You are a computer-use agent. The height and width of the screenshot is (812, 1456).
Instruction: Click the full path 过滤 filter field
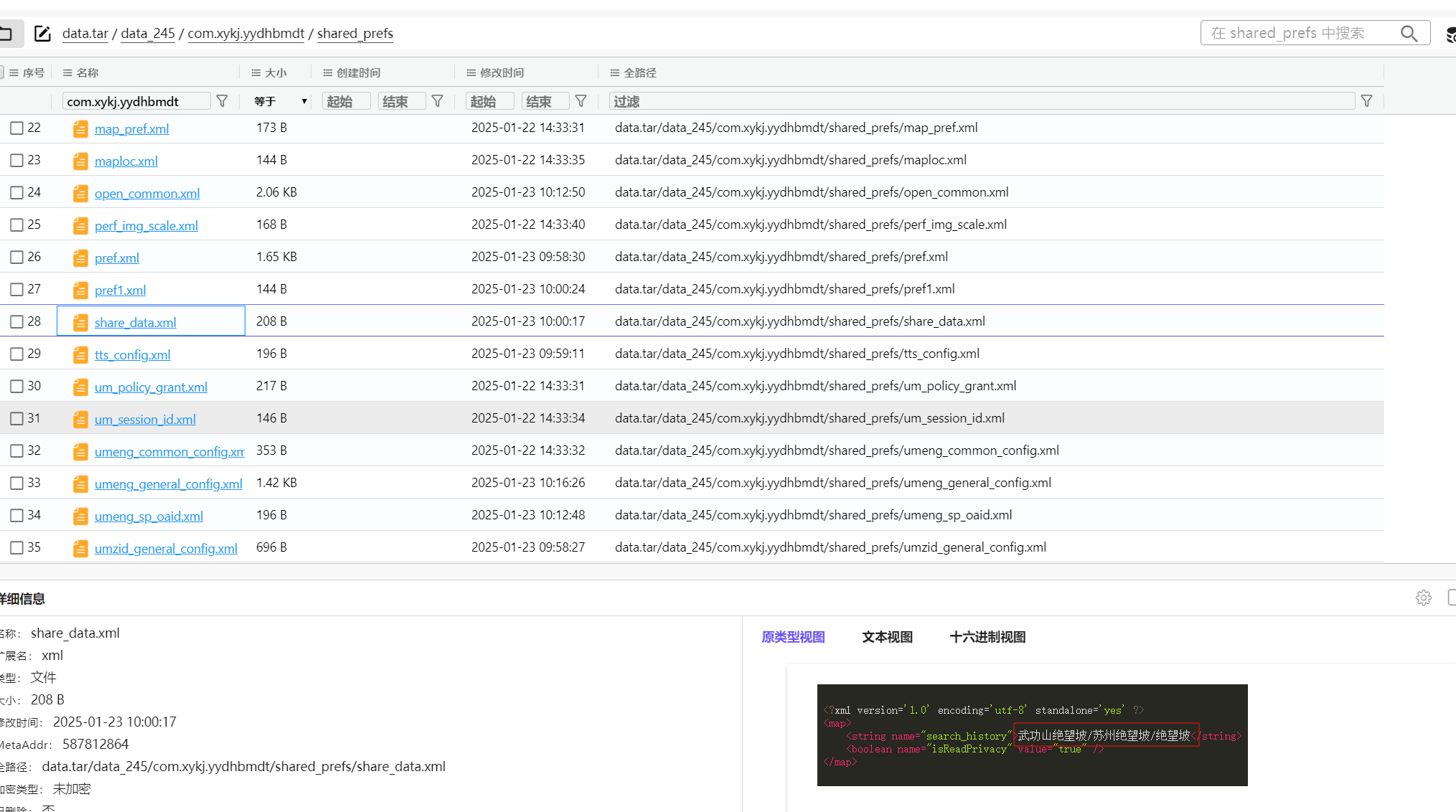point(980,101)
